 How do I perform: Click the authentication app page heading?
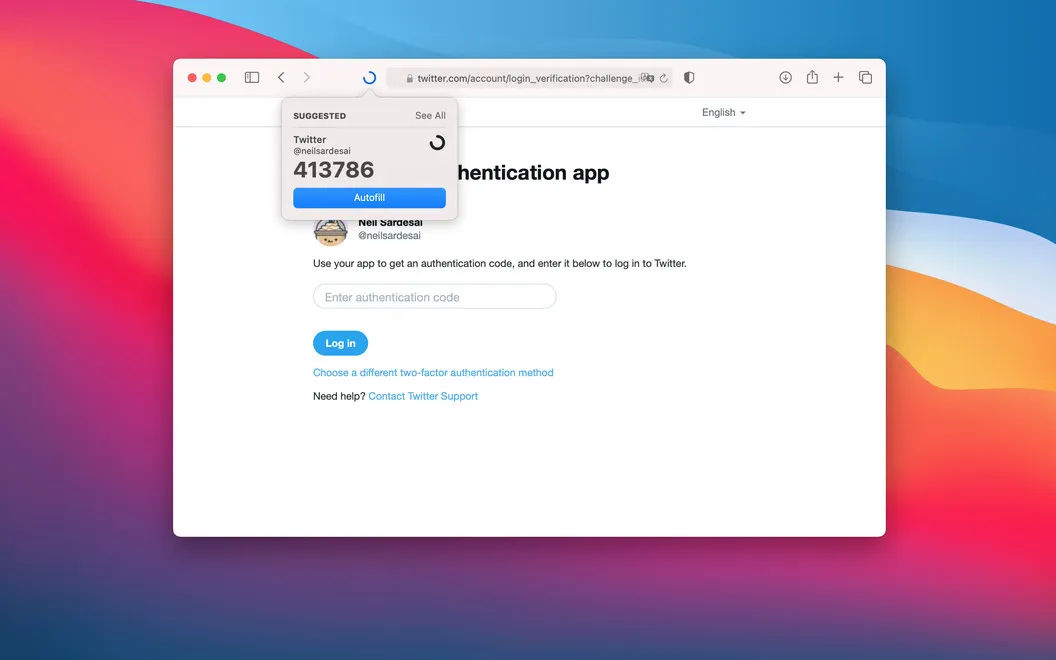pyautogui.click(x=533, y=172)
